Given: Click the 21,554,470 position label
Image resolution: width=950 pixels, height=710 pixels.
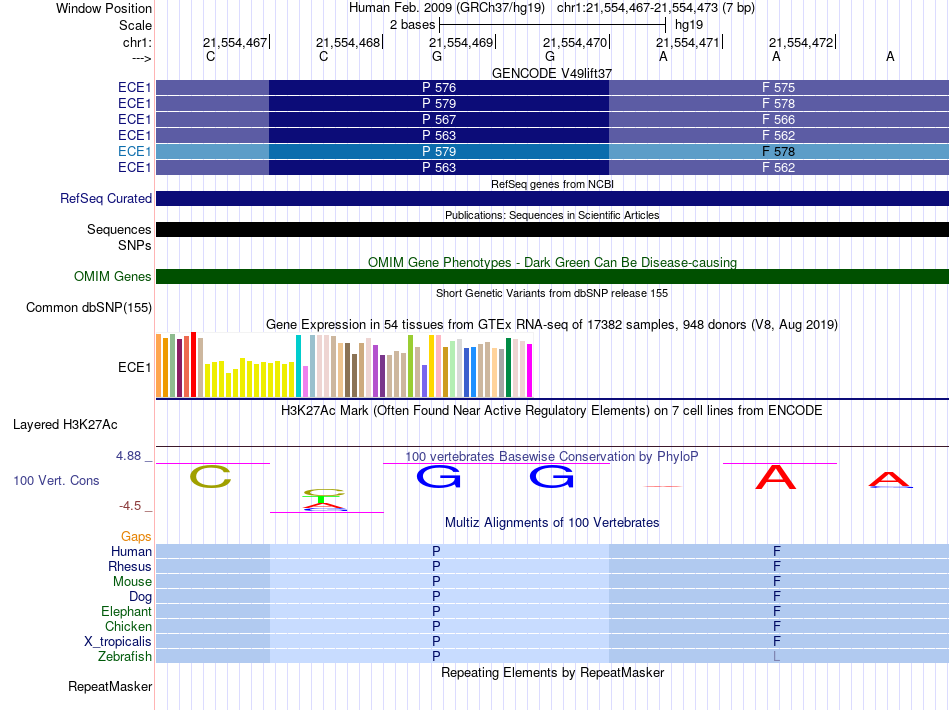Looking at the screenshot, I should click(574, 42).
